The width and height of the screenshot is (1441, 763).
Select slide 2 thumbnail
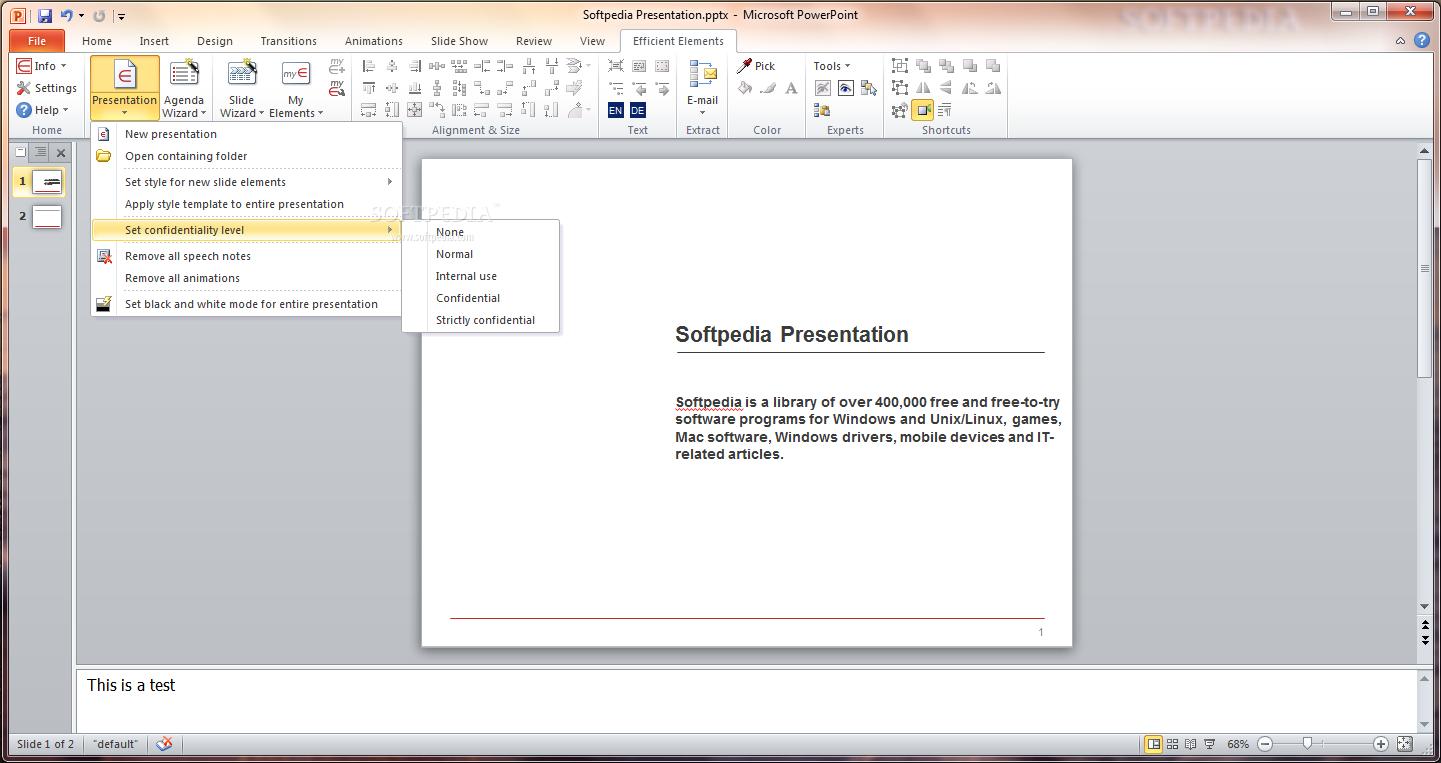(x=47, y=217)
